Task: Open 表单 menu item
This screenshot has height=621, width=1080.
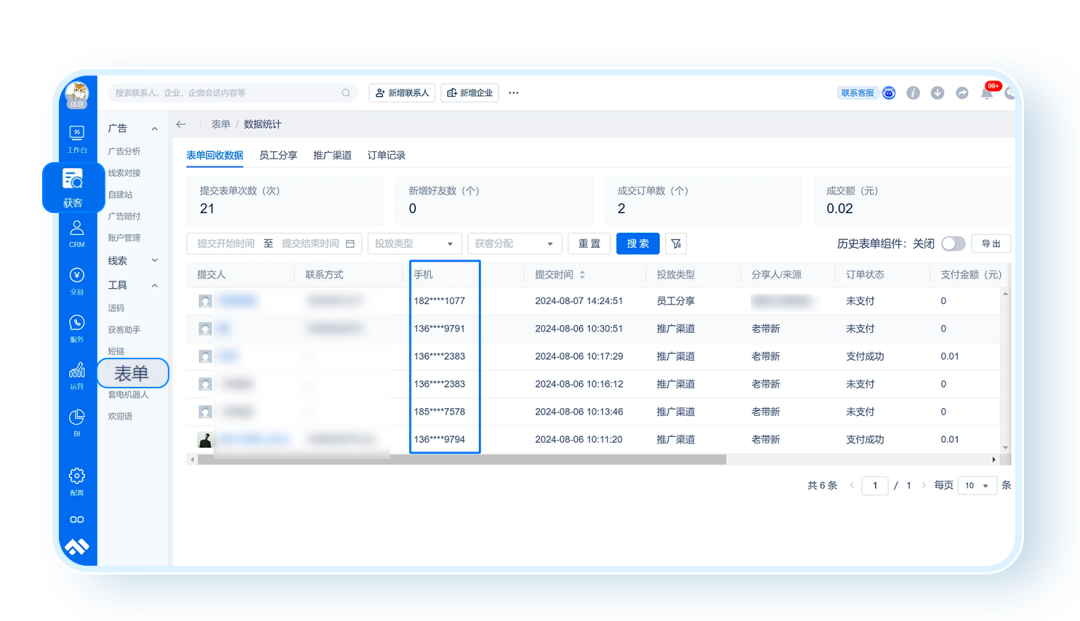Action: point(132,373)
